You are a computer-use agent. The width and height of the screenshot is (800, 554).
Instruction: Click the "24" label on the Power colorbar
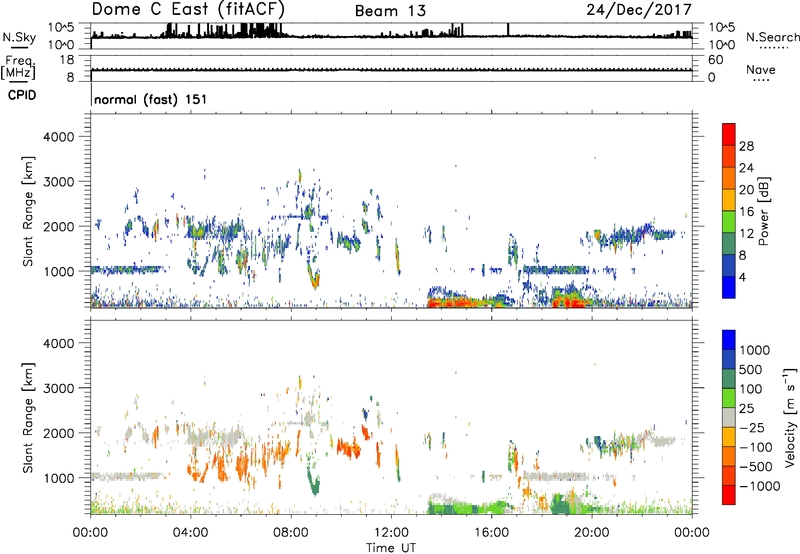pos(746,168)
